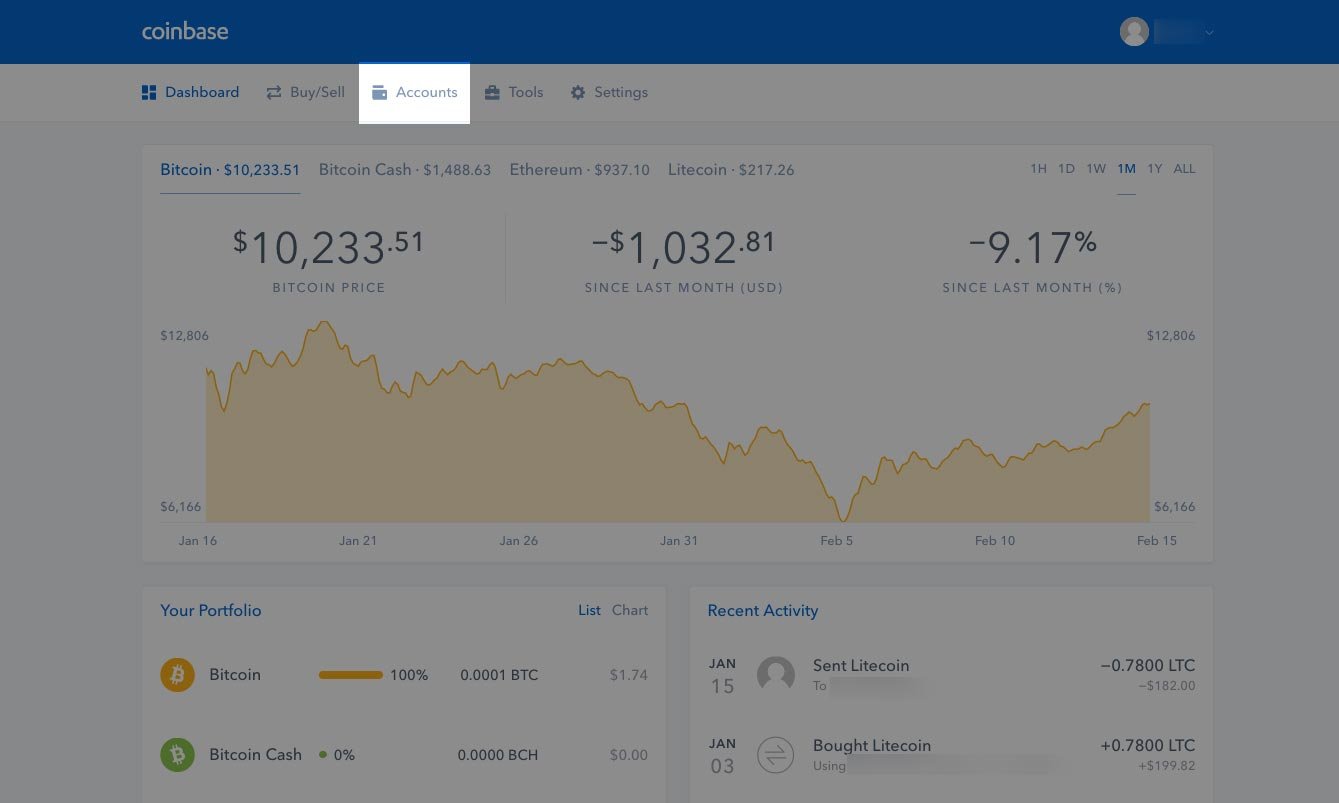Screen dimensions: 1339x803
Task: Open the Sent Litecoin transaction
Action: (951, 675)
